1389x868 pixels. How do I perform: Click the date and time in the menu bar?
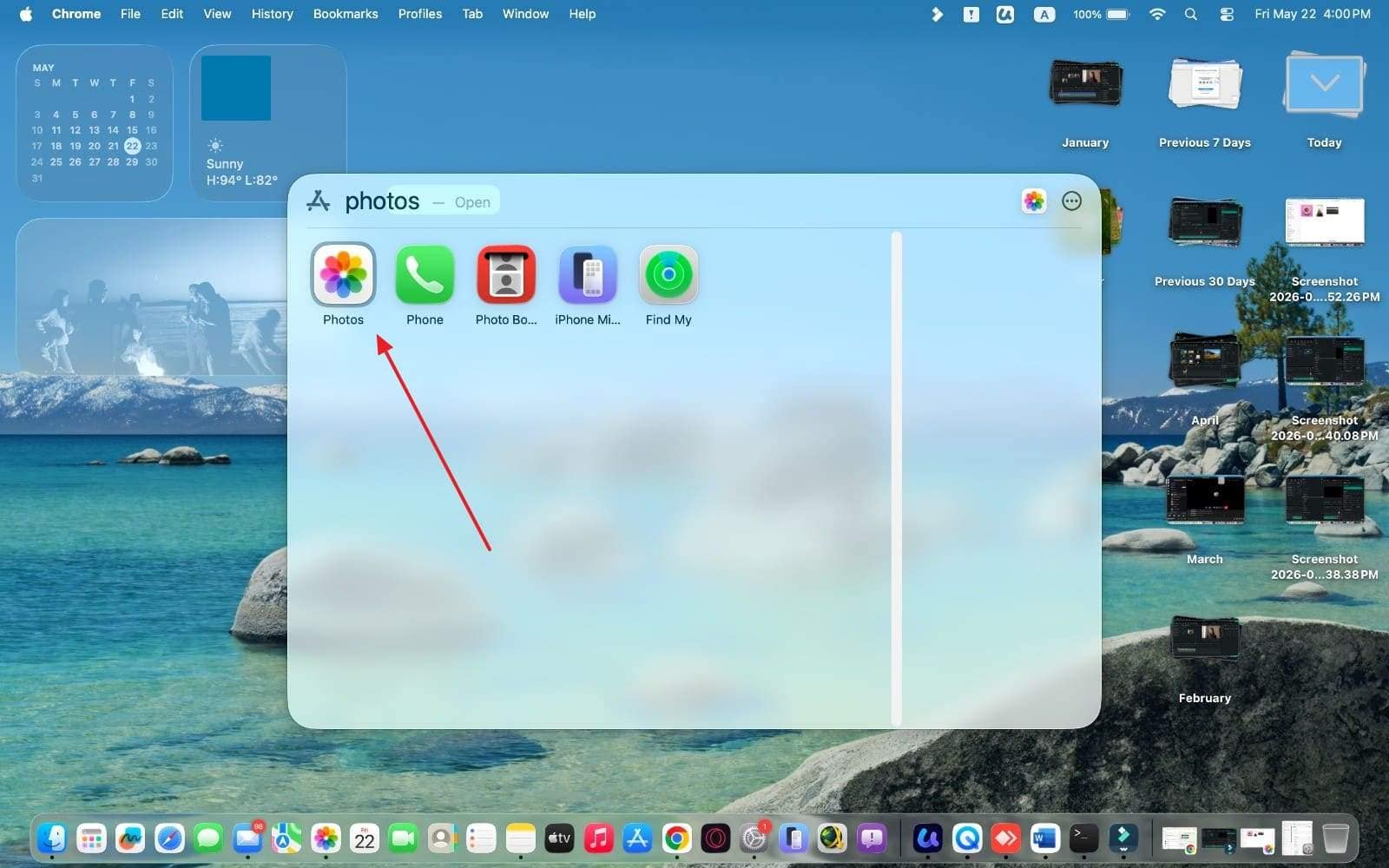[1313, 14]
